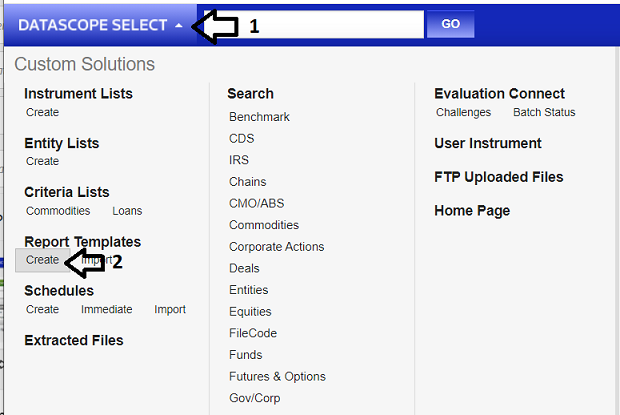Open Loans under Criteria Lists
Screen dimensions: 620x415
point(127,211)
